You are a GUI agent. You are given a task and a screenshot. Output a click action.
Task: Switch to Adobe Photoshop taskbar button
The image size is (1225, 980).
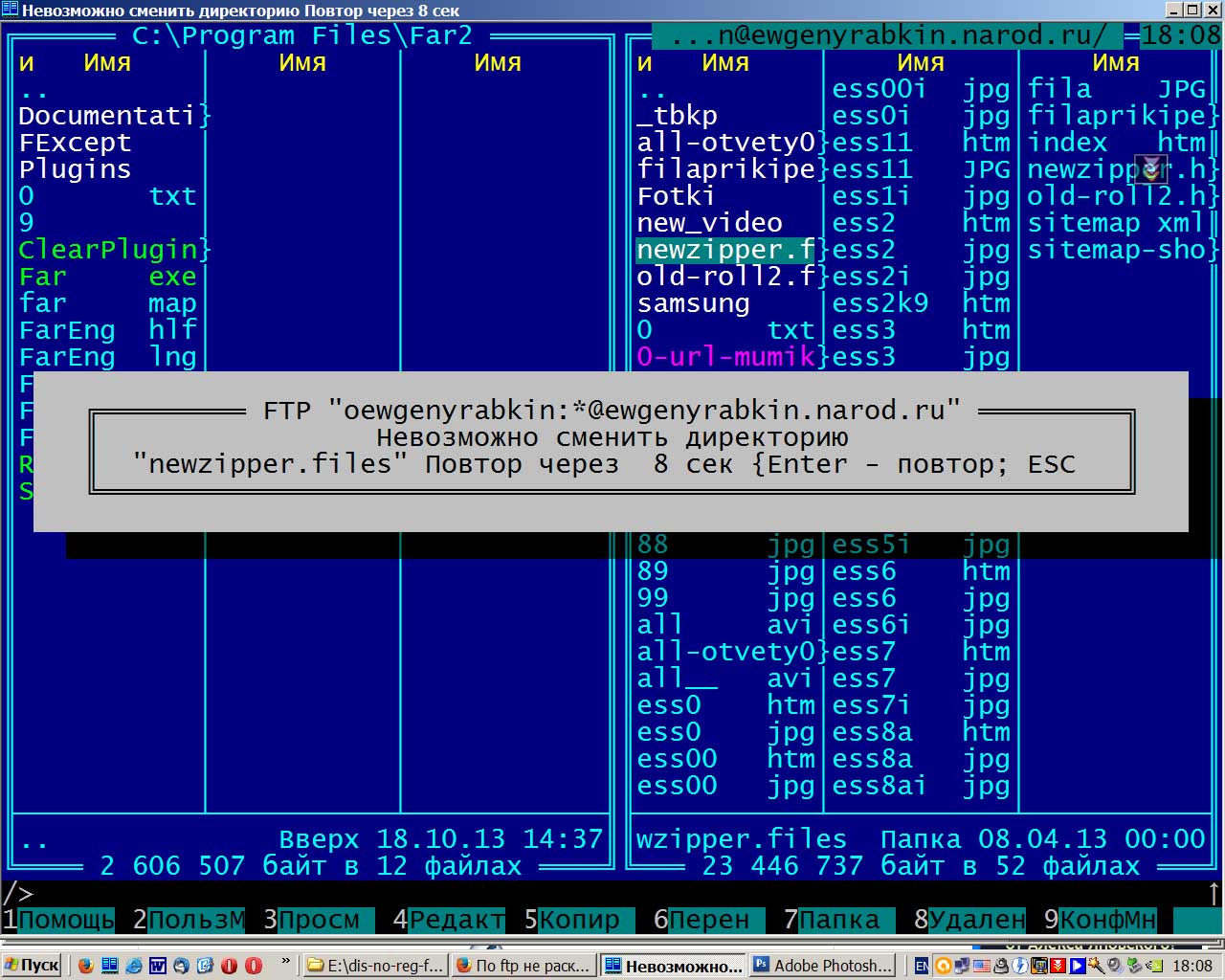pos(823,966)
